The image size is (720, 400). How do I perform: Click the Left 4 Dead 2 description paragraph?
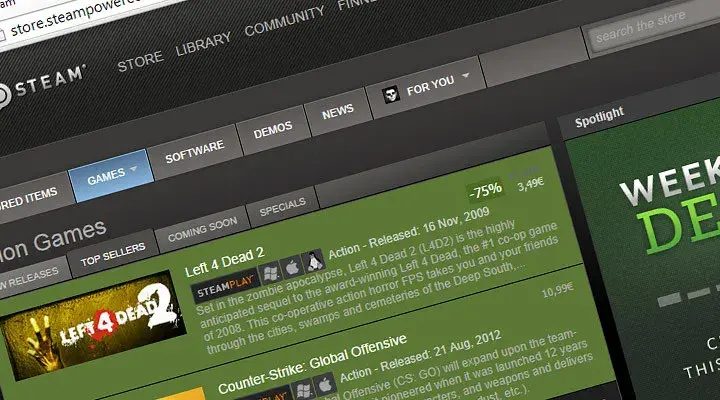pyautogui.click(x=377, y=289)
